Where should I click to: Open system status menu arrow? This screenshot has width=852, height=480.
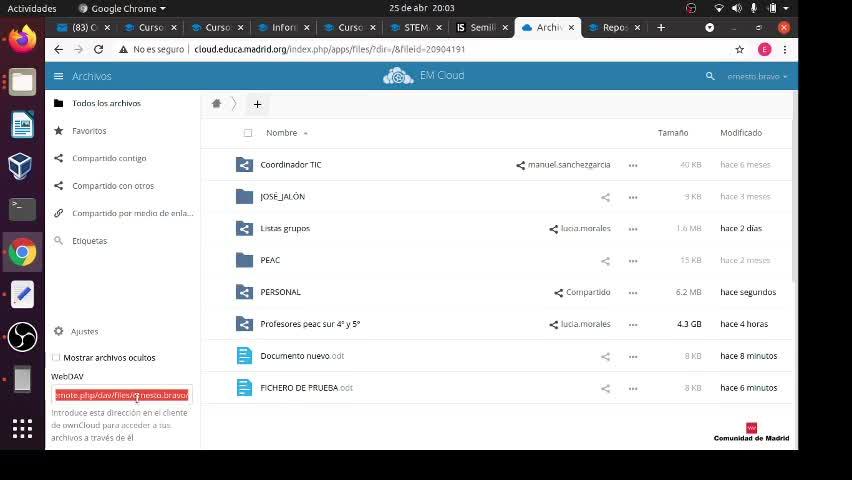pos(786,8)
